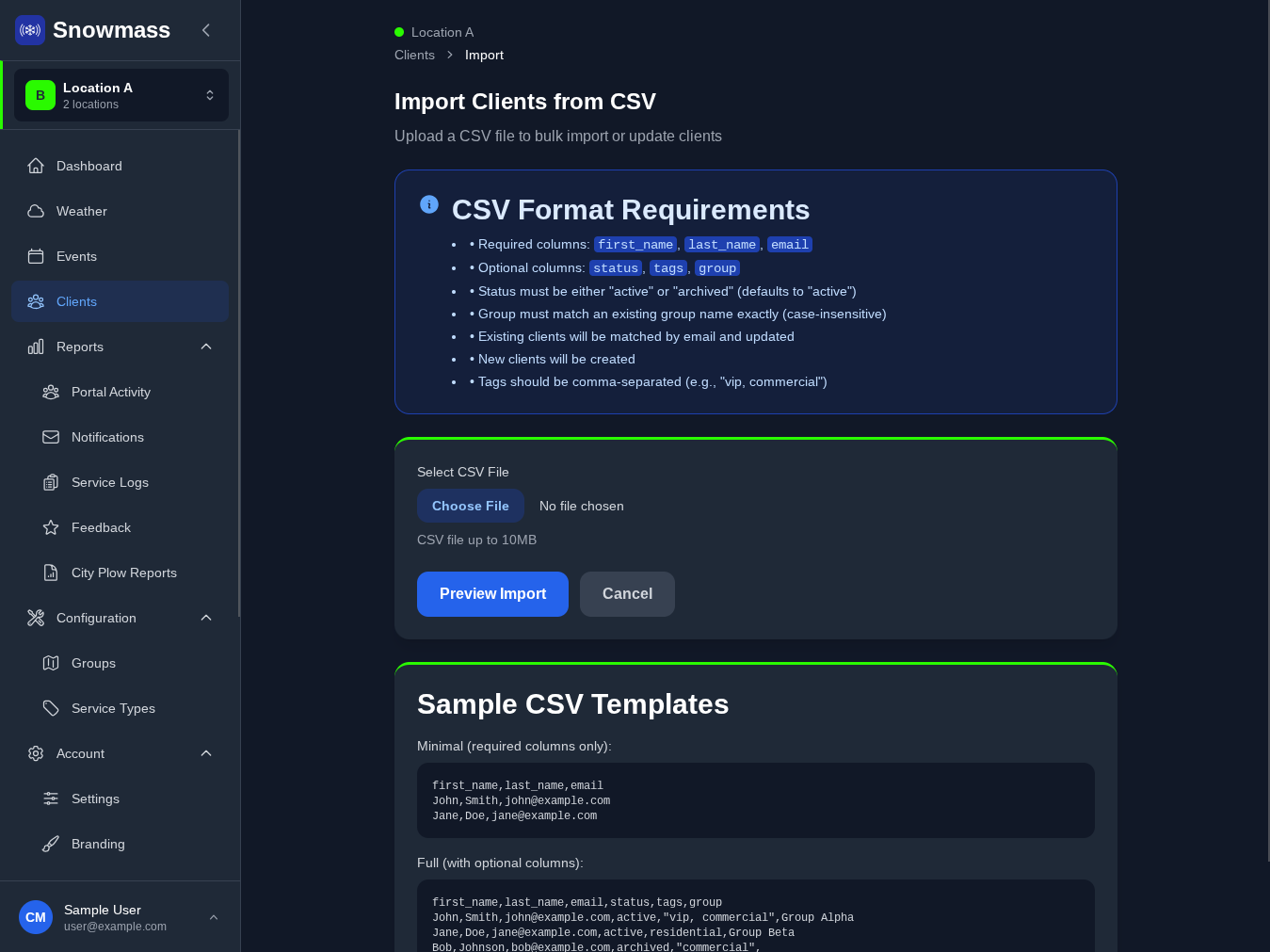Click Choose File to select CSV
This screenshot has height=952, width=1270.
click(x=471, y=506)
